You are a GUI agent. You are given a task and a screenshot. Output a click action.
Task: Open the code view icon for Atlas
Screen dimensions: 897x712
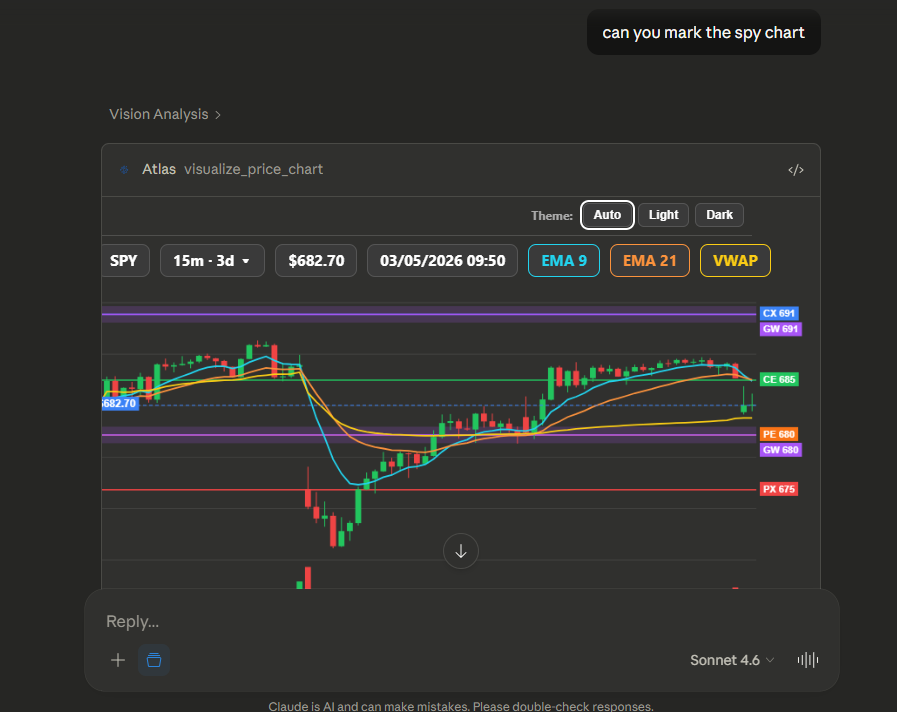795,170
